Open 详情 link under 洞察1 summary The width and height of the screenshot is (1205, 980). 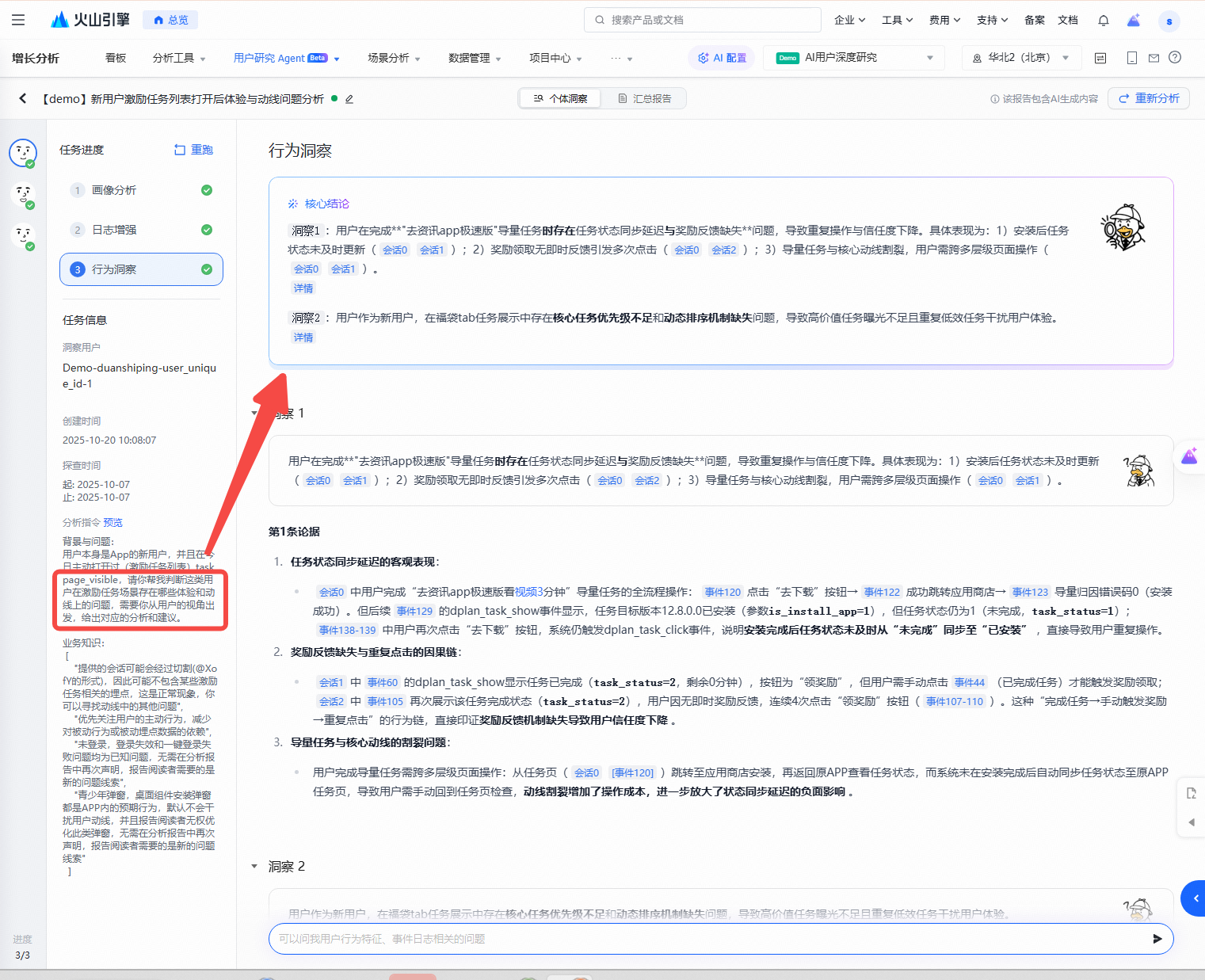303,288
